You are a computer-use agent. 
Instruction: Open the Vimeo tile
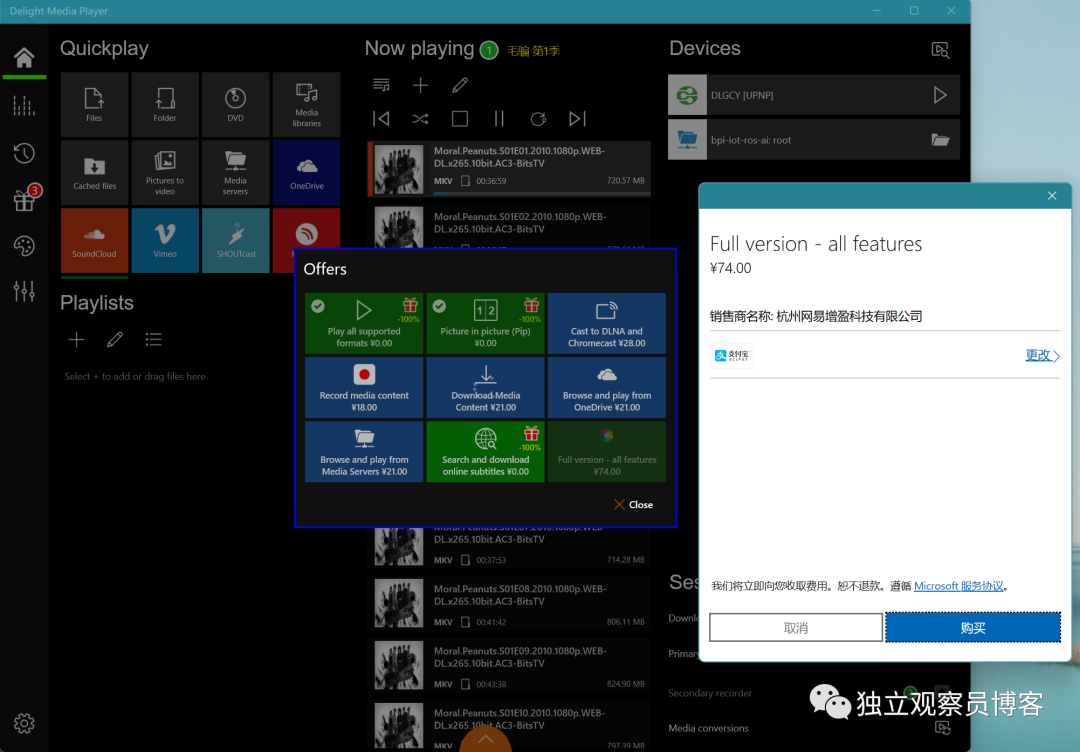(x=165, y=240)
